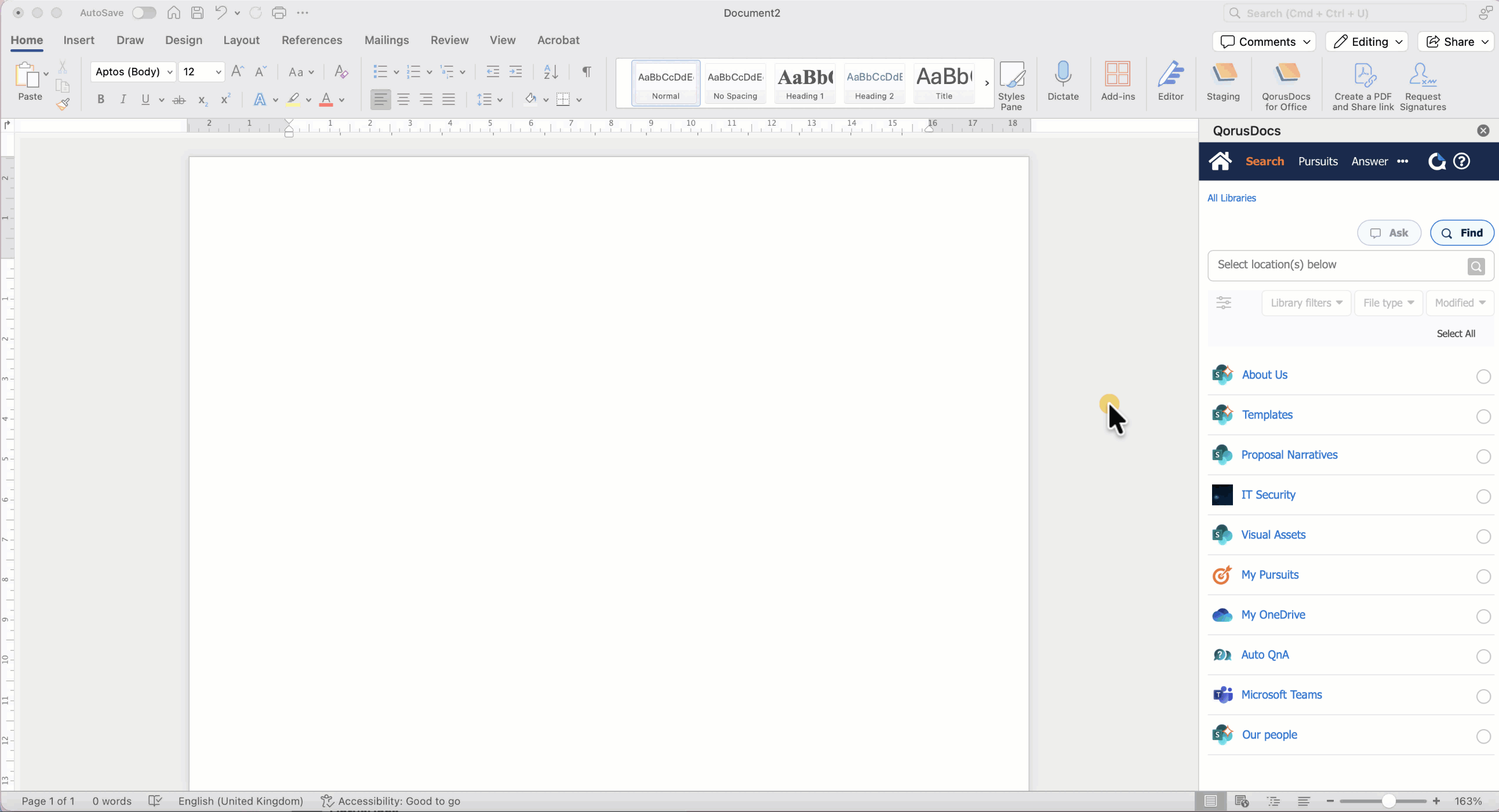Screen dimensions: 1499x812
Task: Open the Styles Pane
Action: tap(1012, 86)
